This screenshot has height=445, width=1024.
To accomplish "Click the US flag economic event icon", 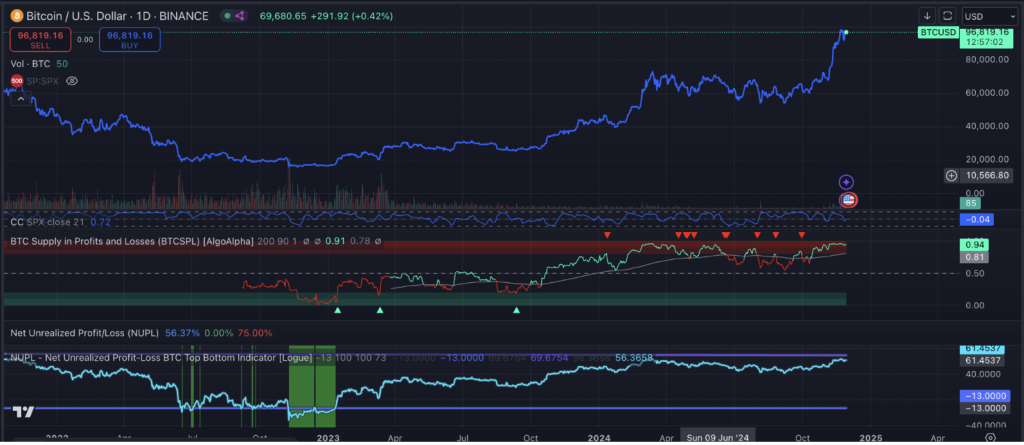I will [848, 200].
